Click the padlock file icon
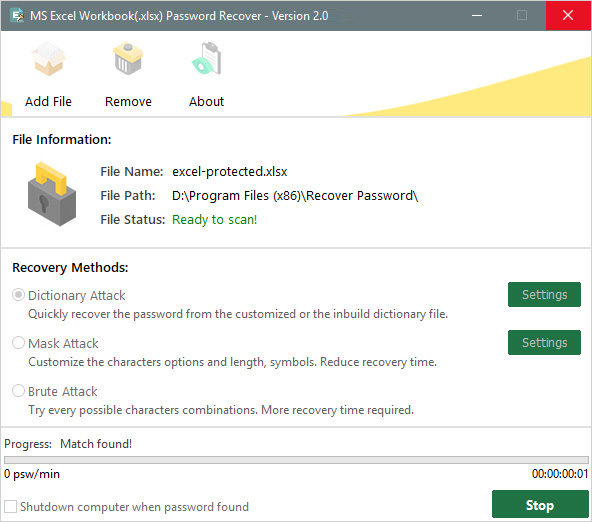 pos(52,194)
